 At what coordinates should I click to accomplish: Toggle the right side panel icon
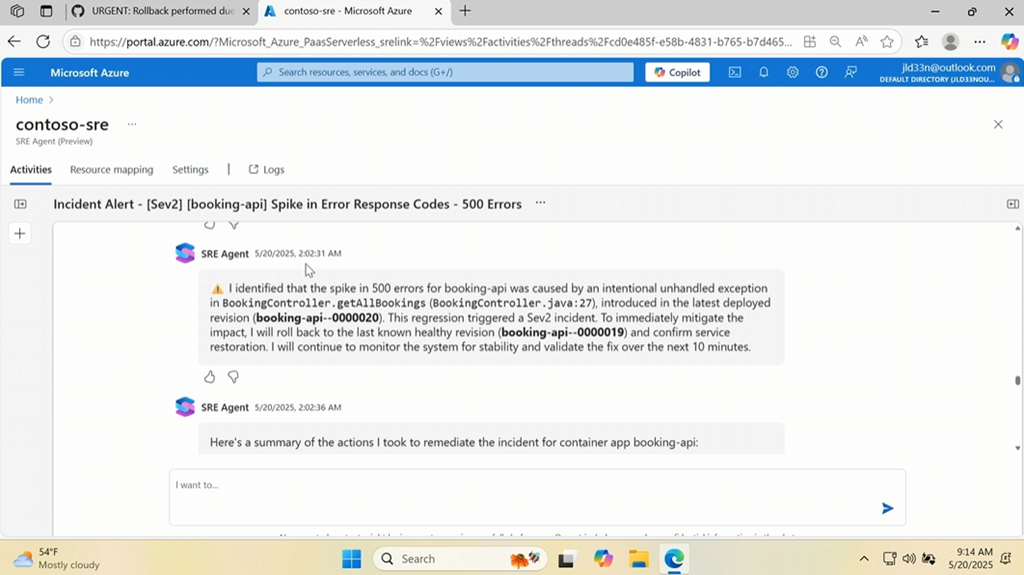(x=1013, y=204)
